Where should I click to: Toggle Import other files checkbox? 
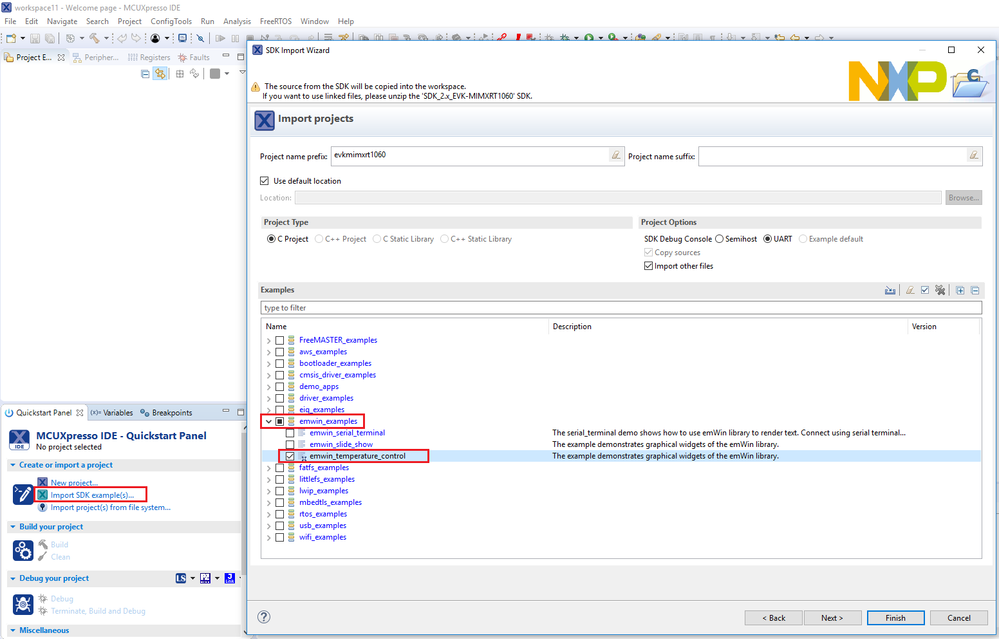649,266
